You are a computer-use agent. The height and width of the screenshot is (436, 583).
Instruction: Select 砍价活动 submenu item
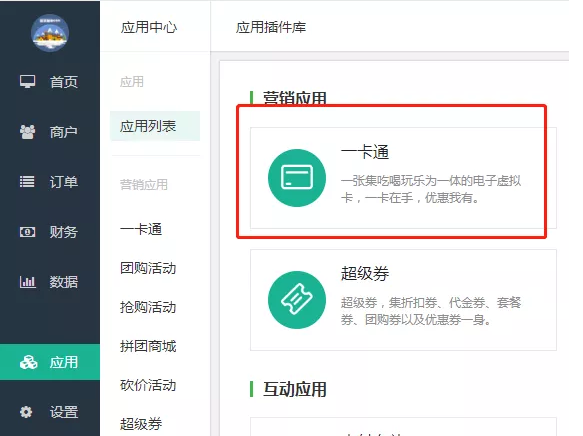point(148,385)
